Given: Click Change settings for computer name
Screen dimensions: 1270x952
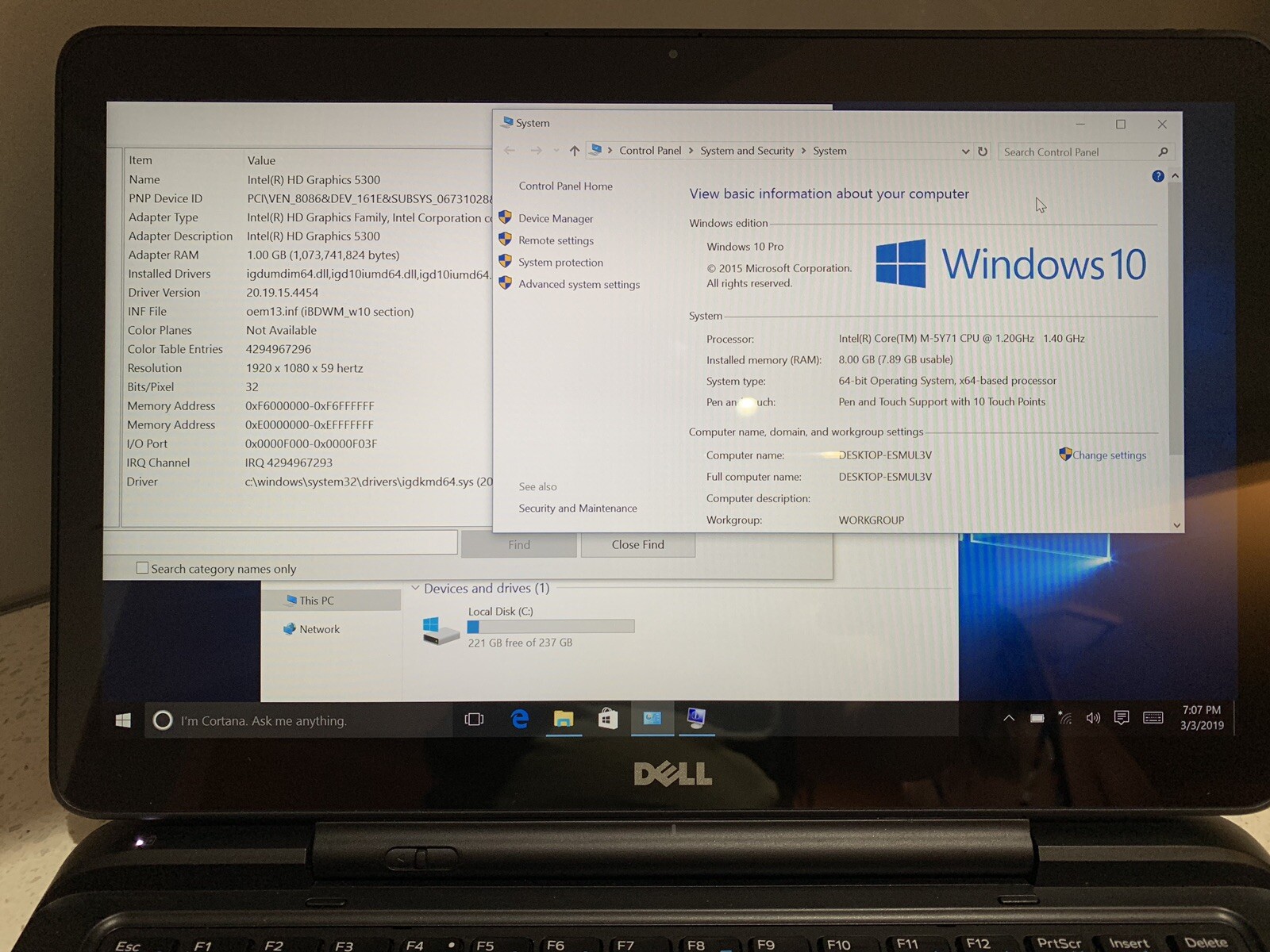Looking at the screenshot, I should 1109,455.
